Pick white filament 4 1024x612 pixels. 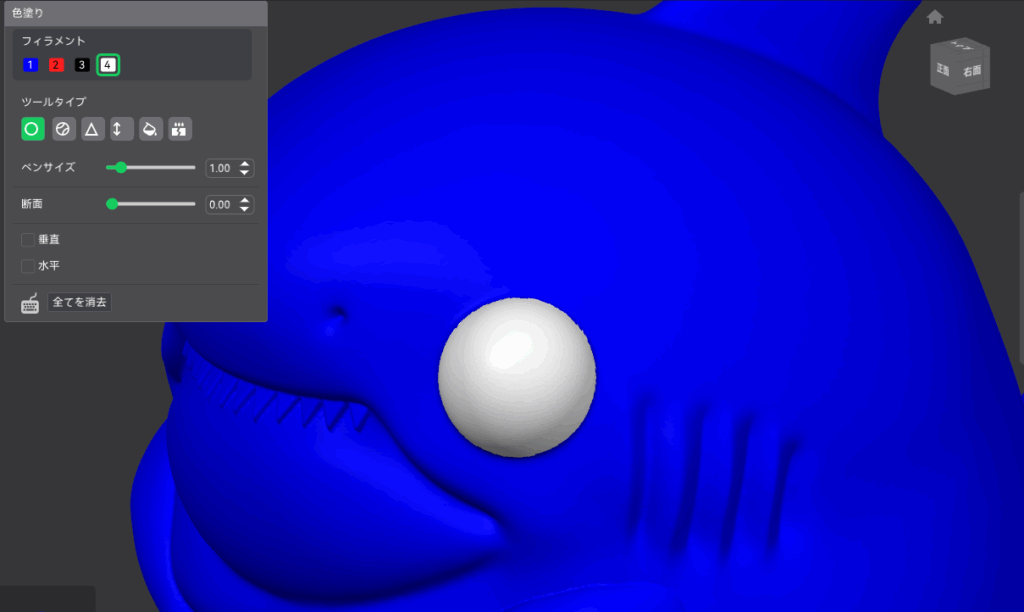pos(108,65)
